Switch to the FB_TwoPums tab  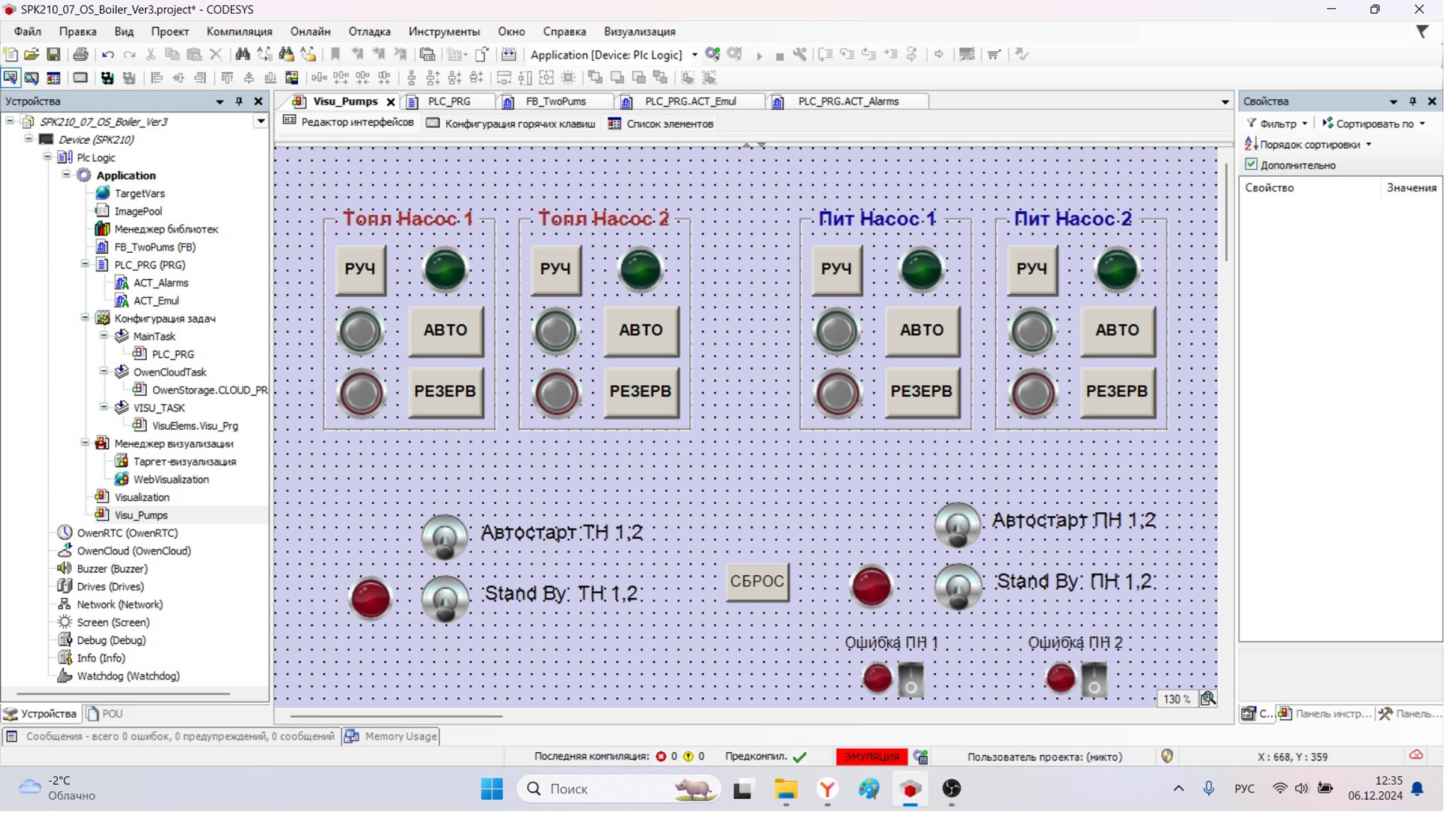click(x=555, y=102)
